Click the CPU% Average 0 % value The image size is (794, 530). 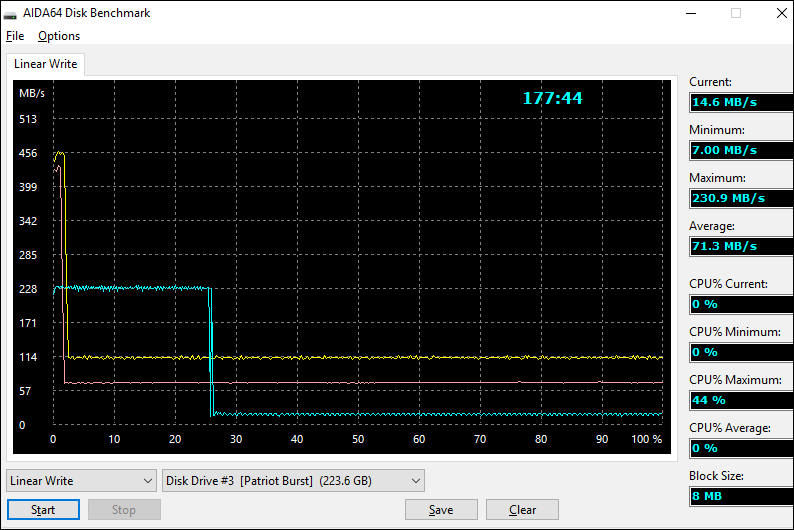742,449
